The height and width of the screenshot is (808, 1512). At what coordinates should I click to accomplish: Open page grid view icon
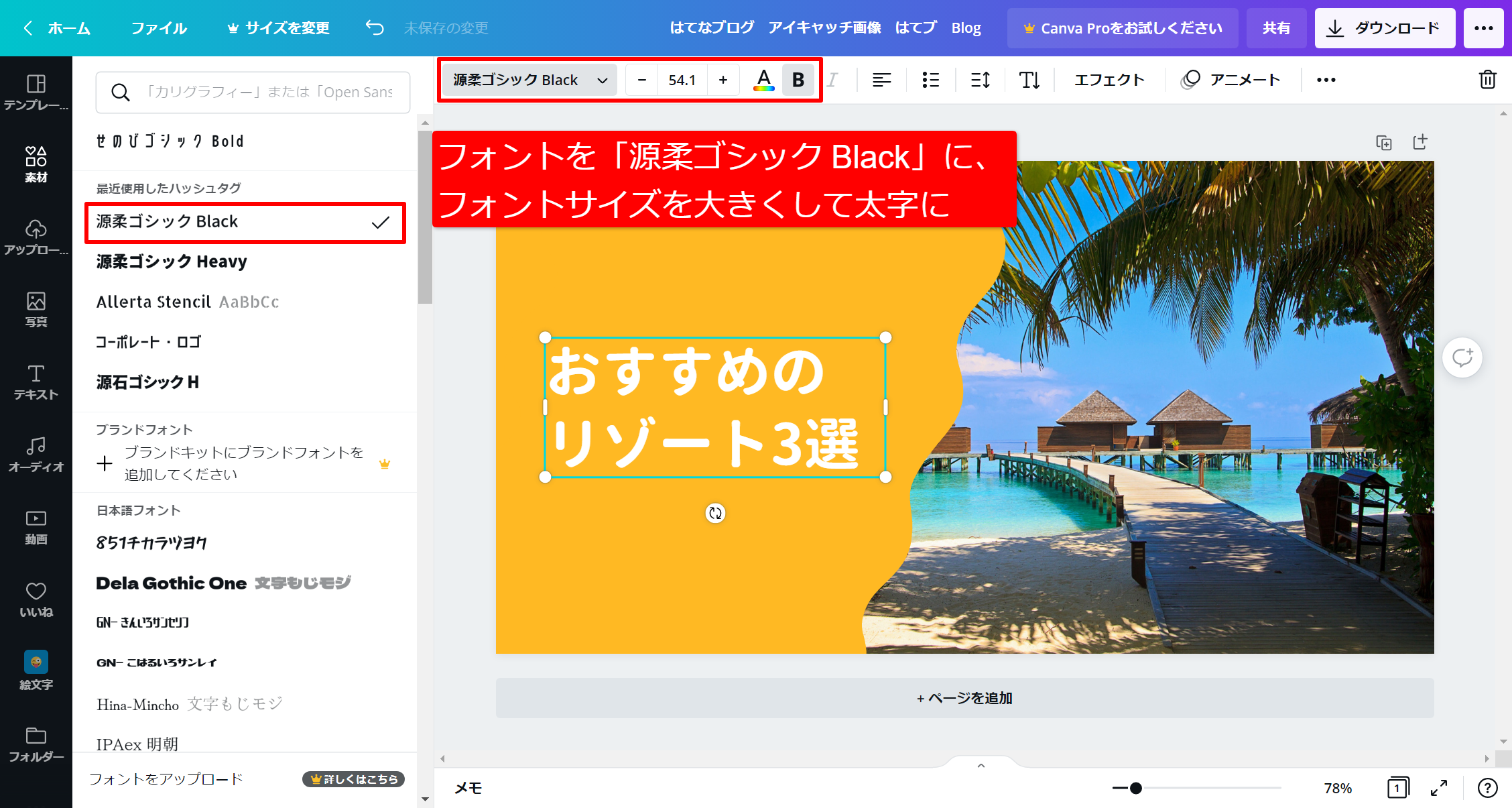[x=1398, y=788]
